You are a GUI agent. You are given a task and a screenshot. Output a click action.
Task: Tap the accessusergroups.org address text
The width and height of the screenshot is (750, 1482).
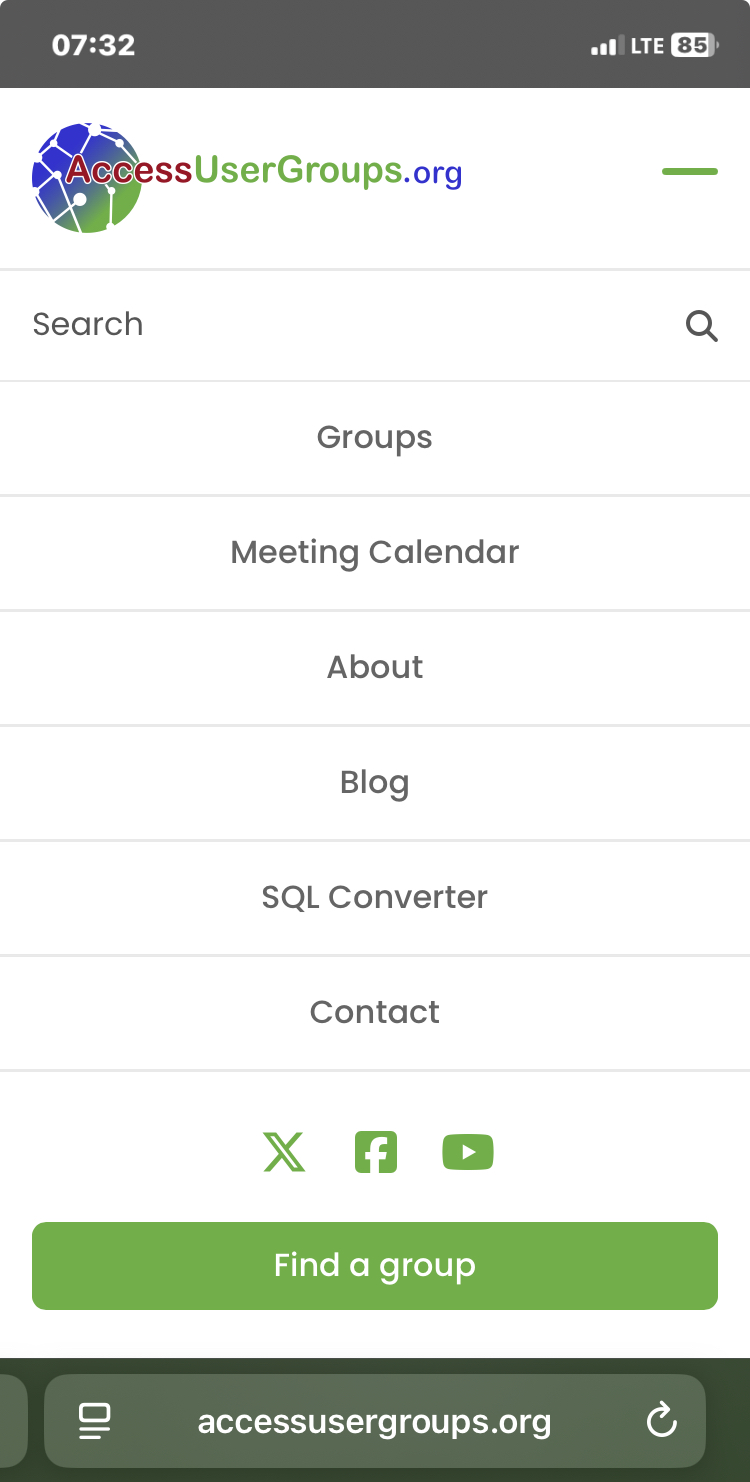coord(374,1421)
